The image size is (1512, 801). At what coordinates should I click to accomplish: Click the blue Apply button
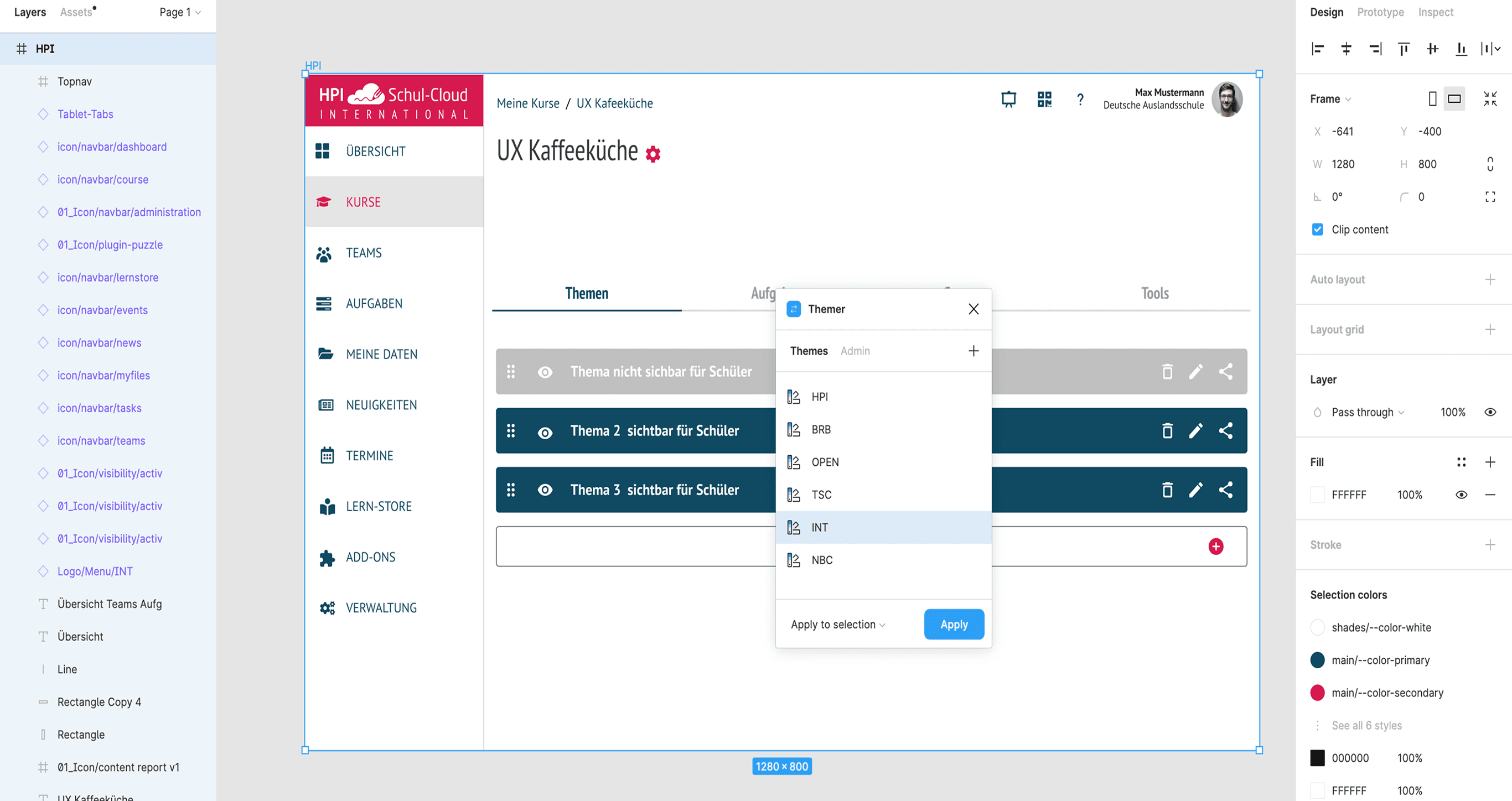click(953, 625)
